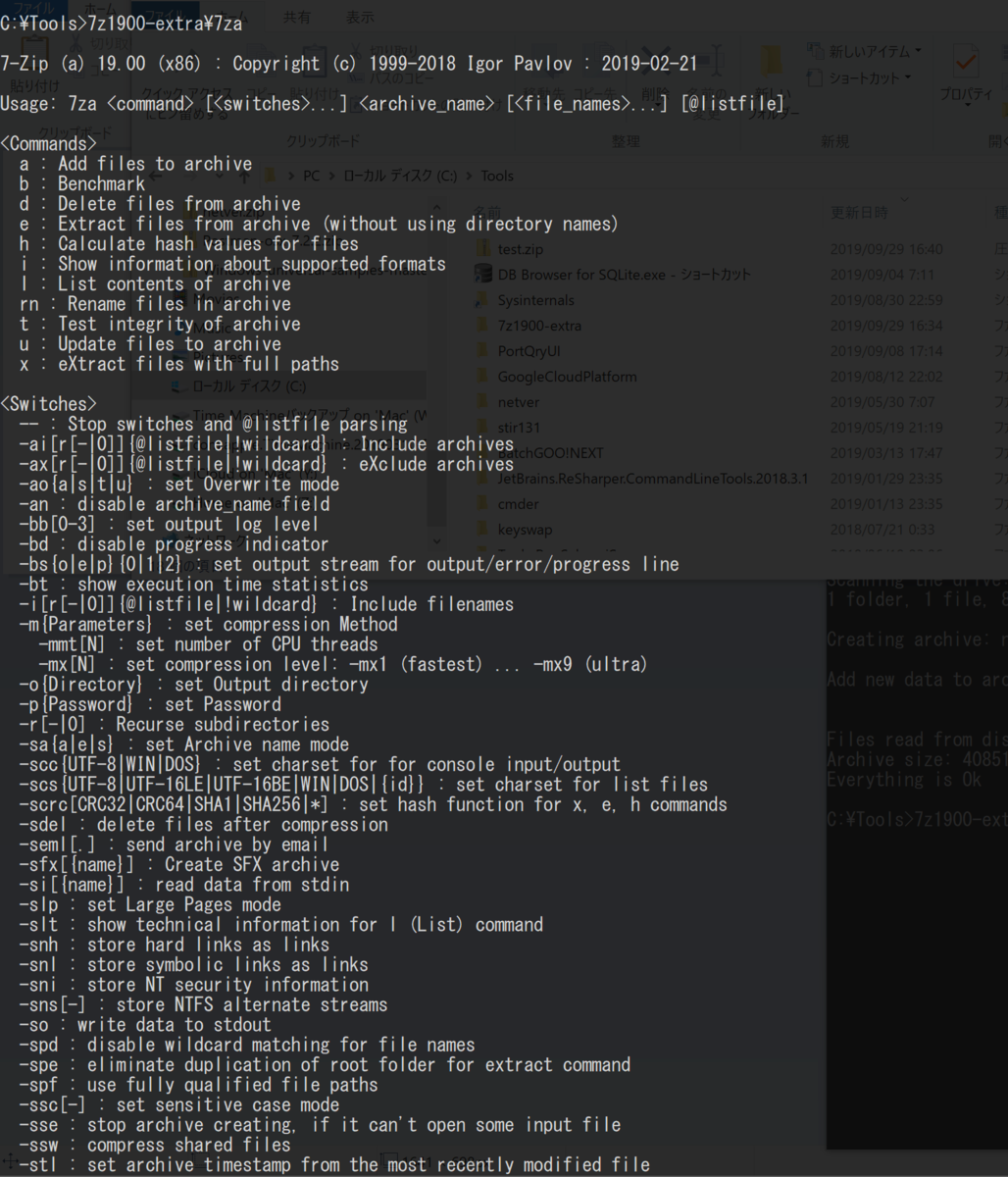Click '-so : write data to stdout' line

145,1024
